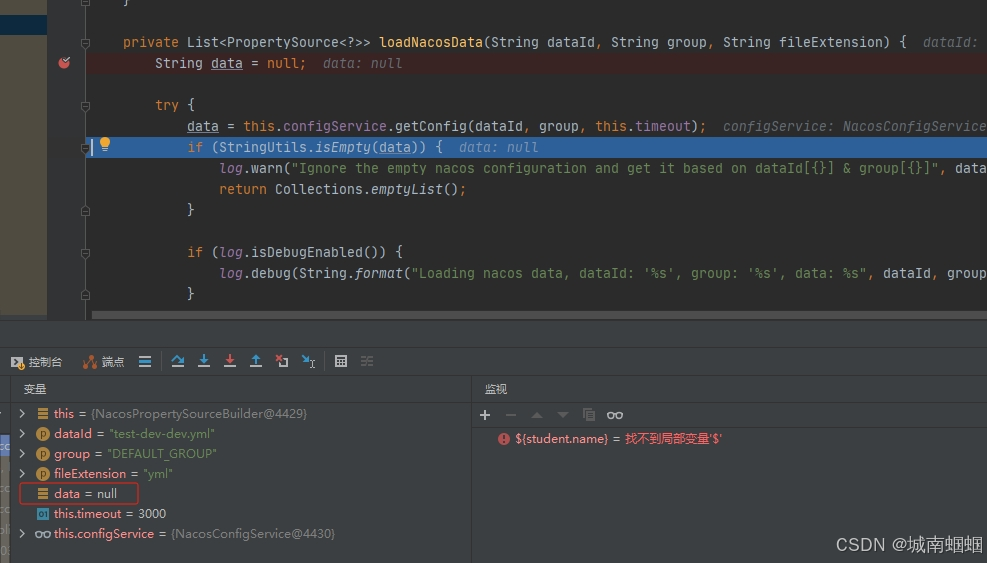Click the log.warn statement
The width and height of the screenshot is (987, 563).
pos(602,169)
